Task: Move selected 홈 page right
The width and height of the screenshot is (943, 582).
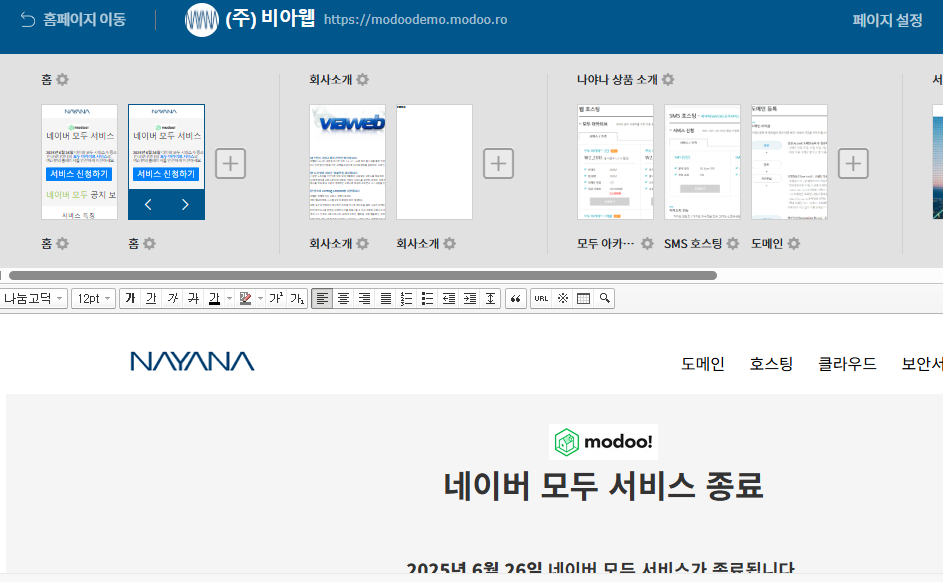Action: [x=185, y=205]
